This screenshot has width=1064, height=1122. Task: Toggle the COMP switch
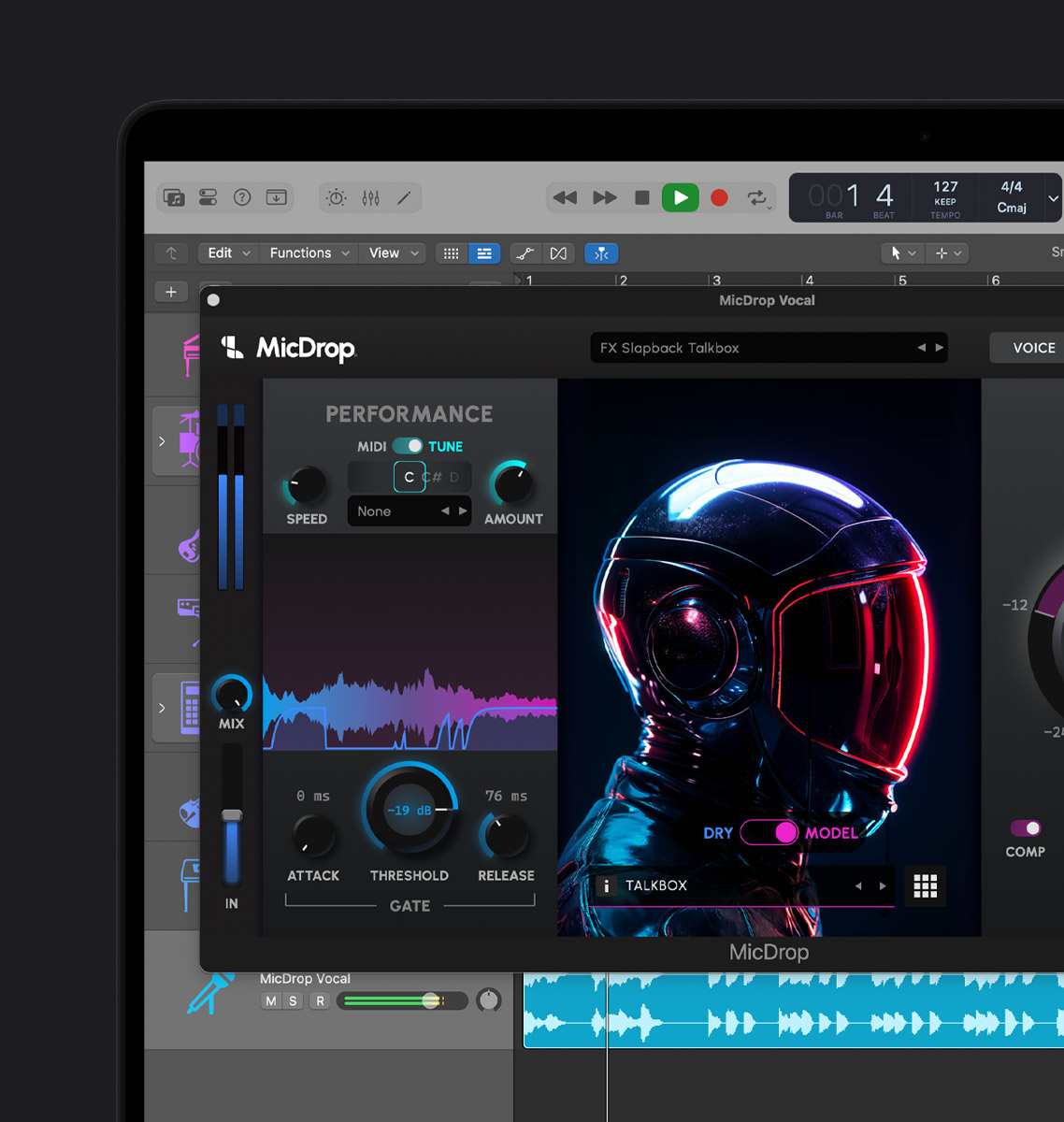(x=1025, y=828)
